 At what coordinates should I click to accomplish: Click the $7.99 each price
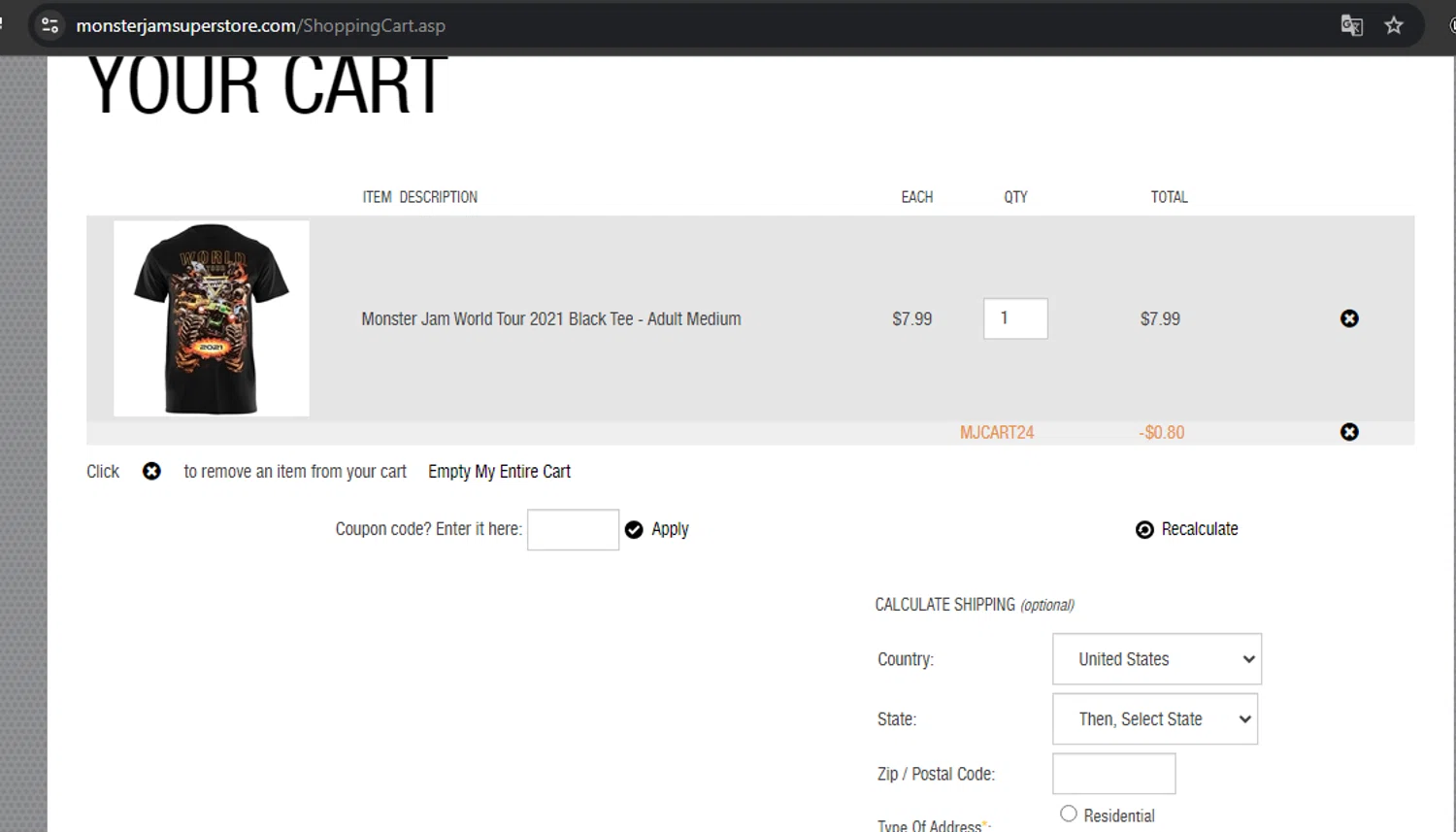pos(912,319)
